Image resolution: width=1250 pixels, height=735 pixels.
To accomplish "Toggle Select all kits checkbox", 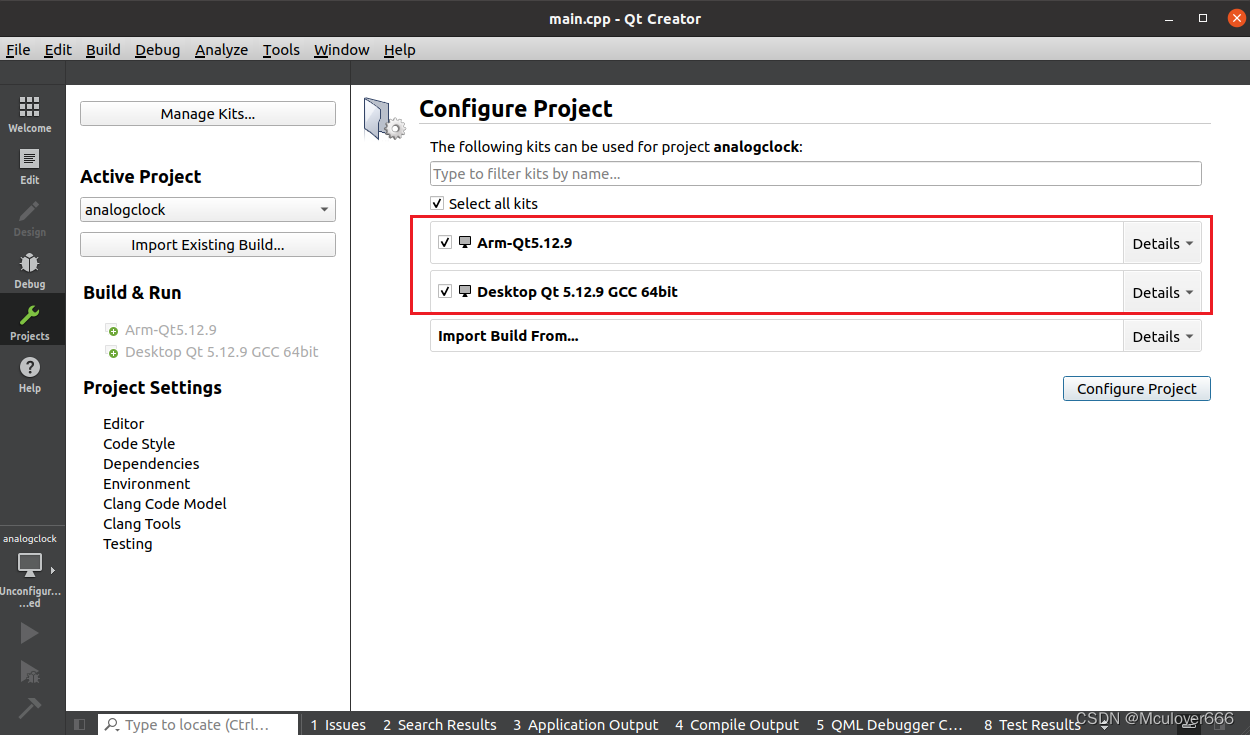I will [x=437, y=203].
